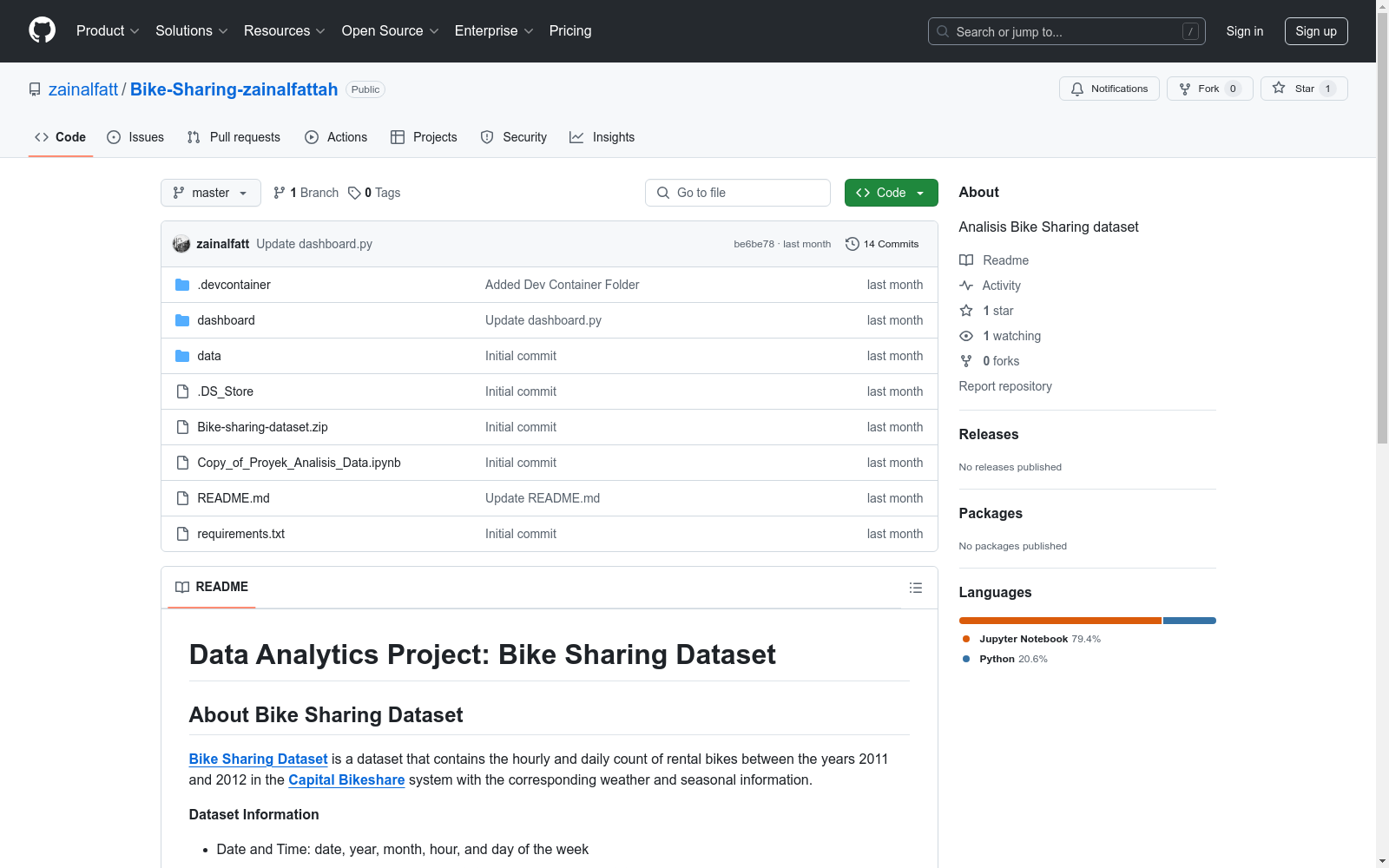View the 0 Tags link

[x=374, y=193]
